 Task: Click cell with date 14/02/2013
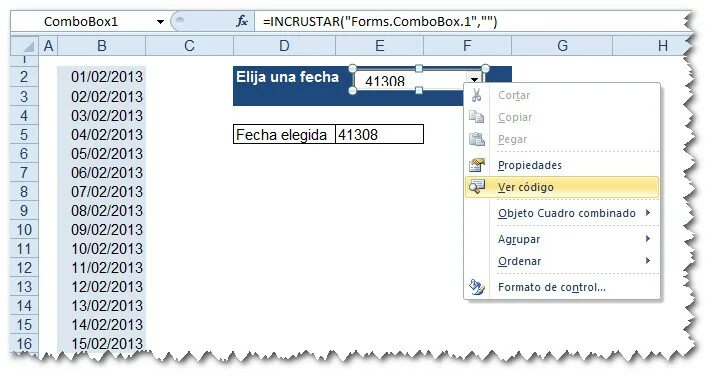tap(102, 324)
